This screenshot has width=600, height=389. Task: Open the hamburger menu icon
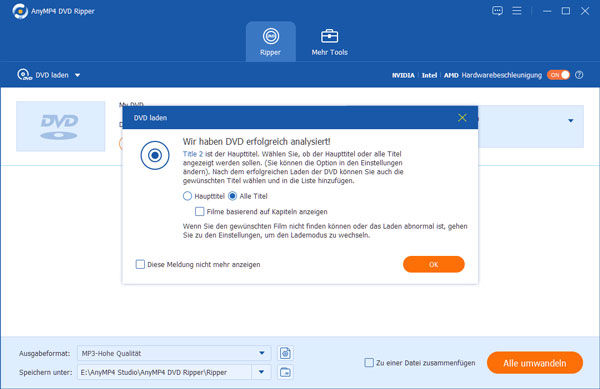(x=517, y=11)
